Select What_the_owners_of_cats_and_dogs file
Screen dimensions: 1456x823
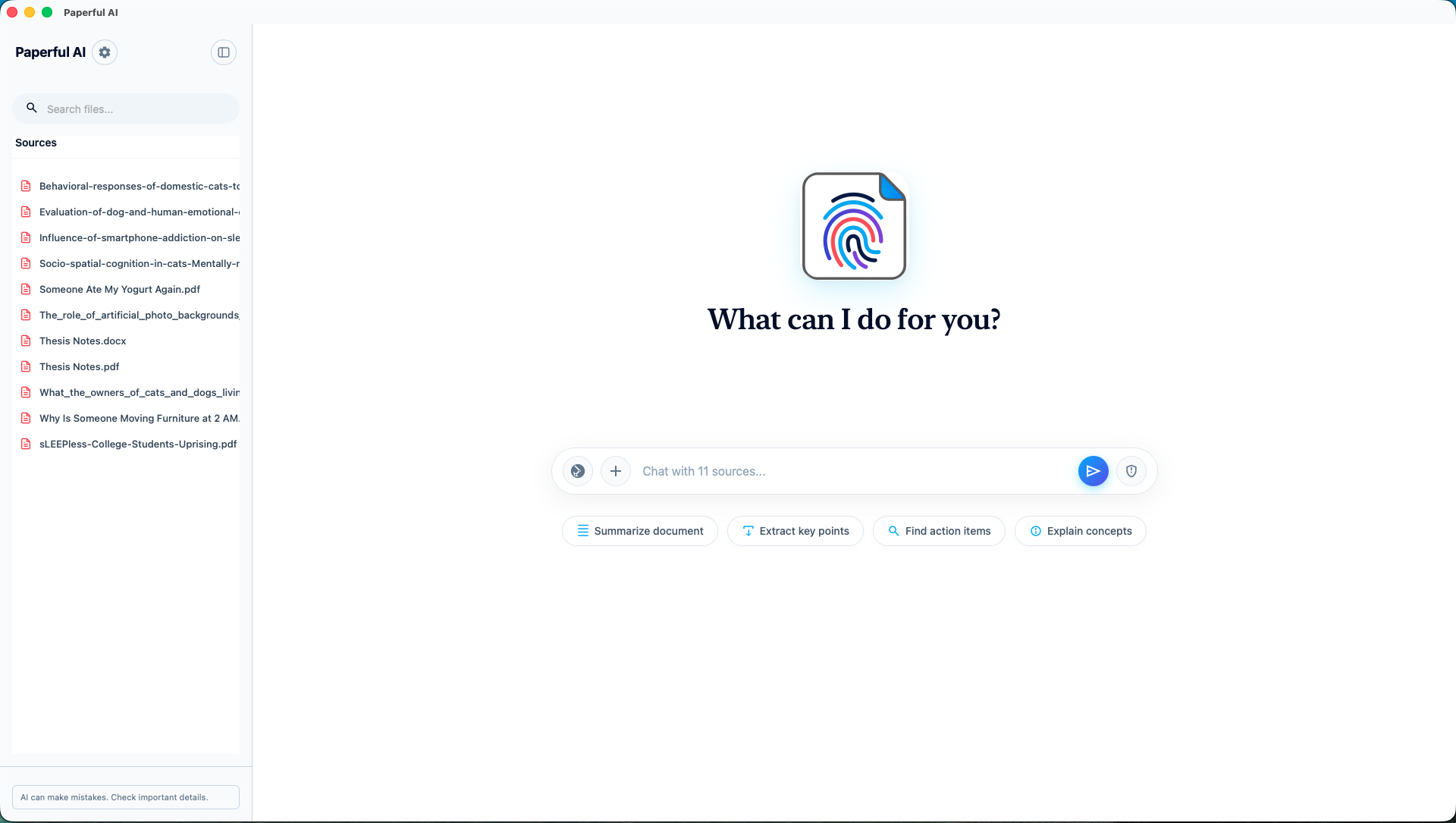point(126,392)
